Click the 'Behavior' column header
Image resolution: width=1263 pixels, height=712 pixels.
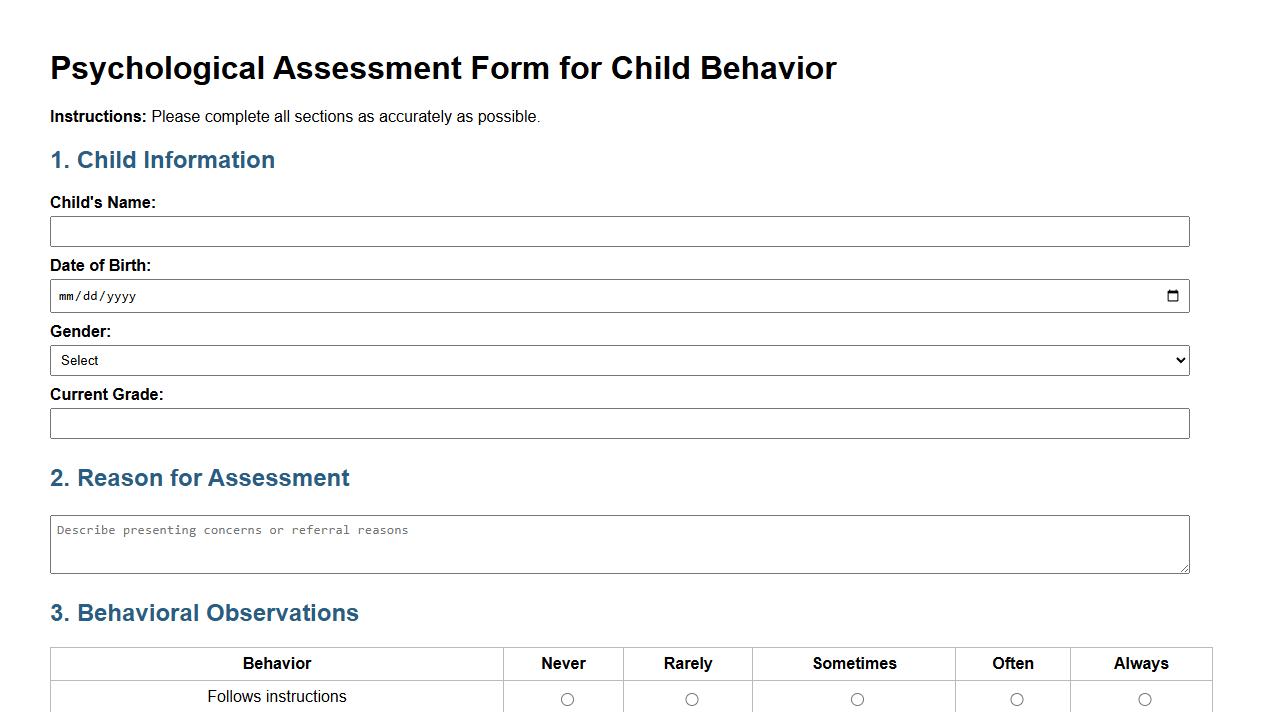click(x=276, y=663)
